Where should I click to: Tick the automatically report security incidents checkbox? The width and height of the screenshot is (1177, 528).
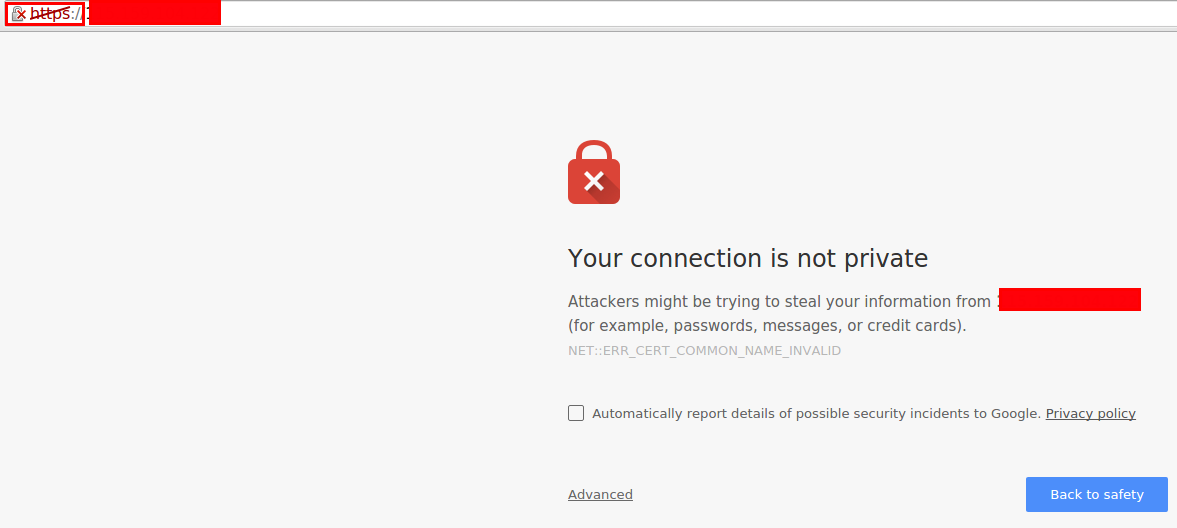click(576, 413)
